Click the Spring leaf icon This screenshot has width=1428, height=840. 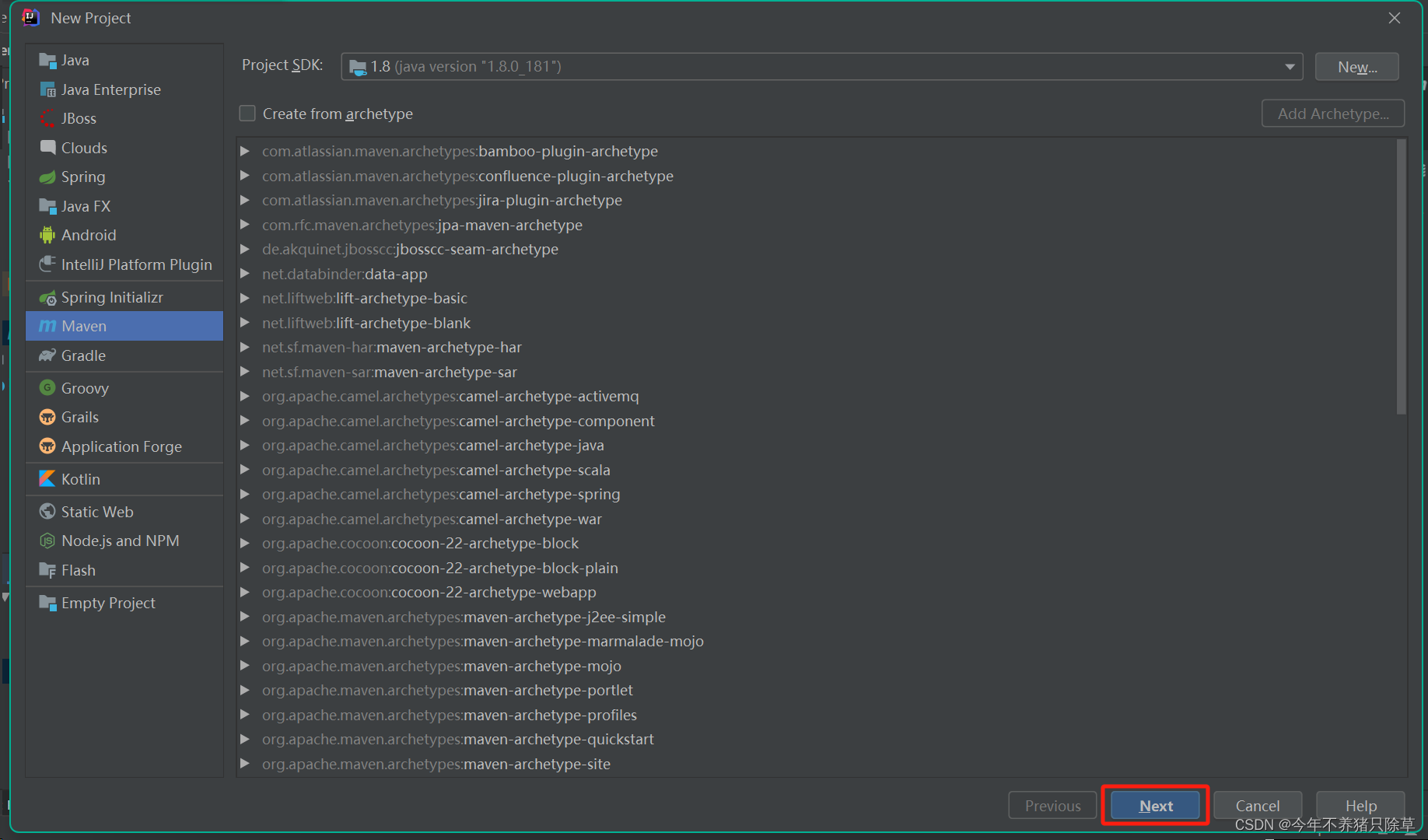(x=47, y=177)
